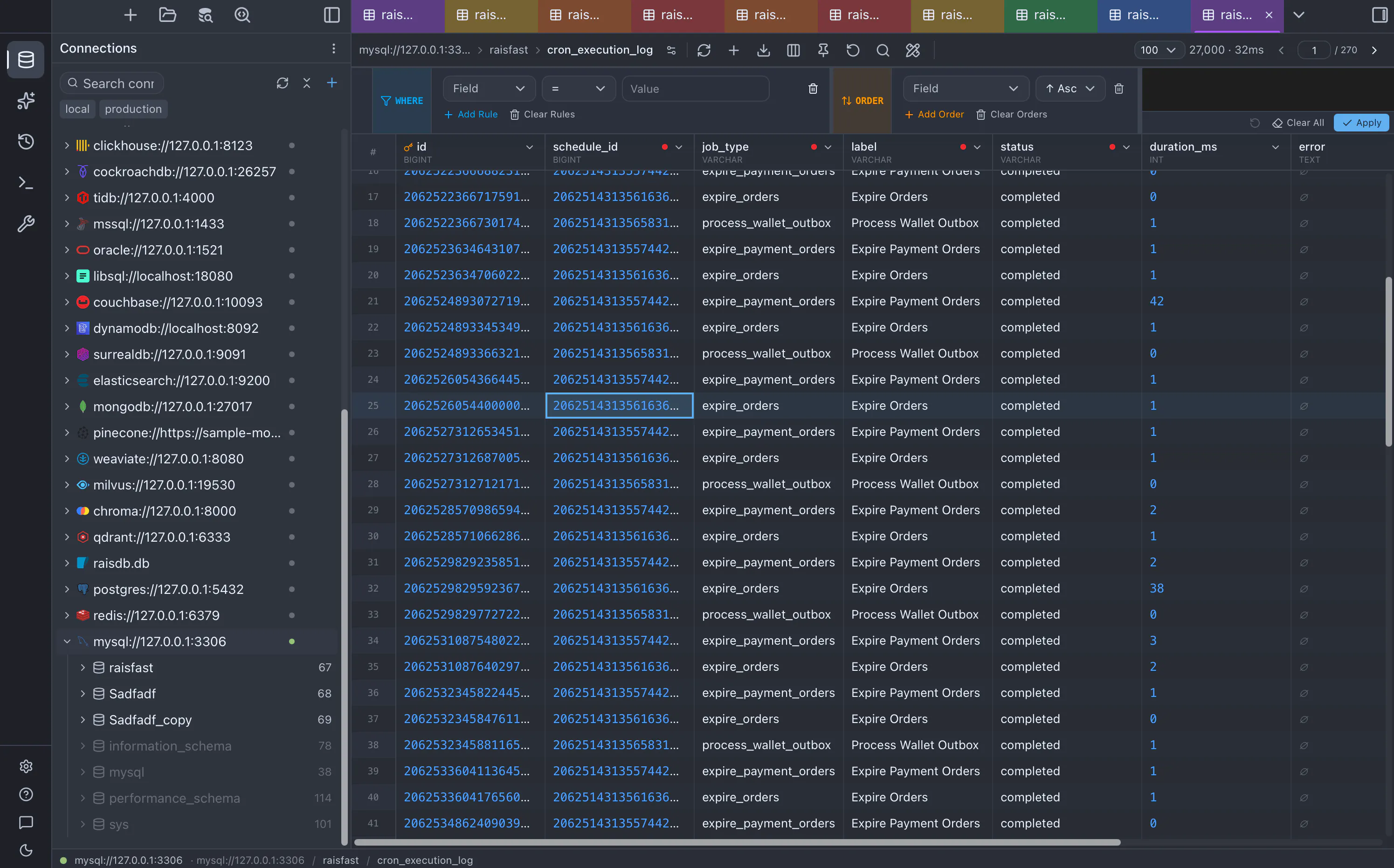
Task: Open the 100 rows page-size dropdown
Action: click(x=1159, y=50)
